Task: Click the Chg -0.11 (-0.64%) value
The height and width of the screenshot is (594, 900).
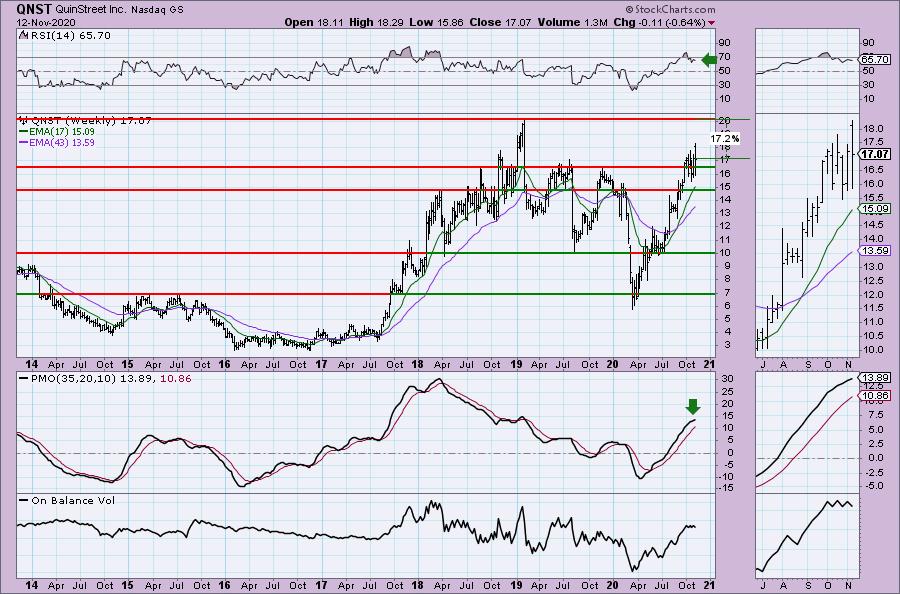Action: (x=659, y=22)
